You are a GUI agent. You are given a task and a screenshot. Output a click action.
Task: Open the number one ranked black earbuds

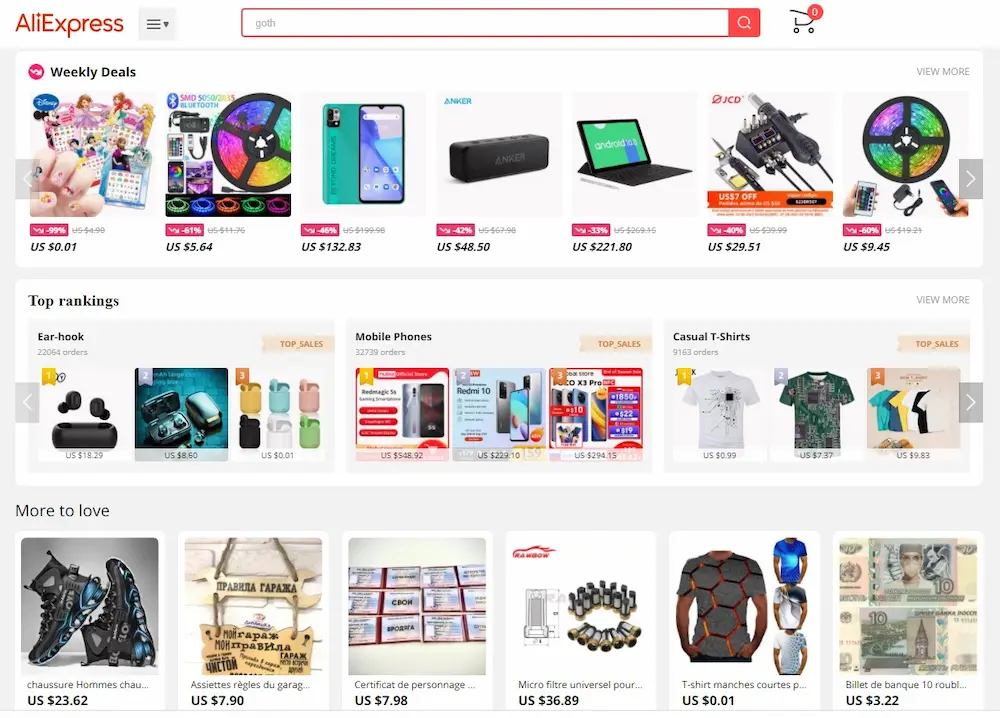[84, 414]
